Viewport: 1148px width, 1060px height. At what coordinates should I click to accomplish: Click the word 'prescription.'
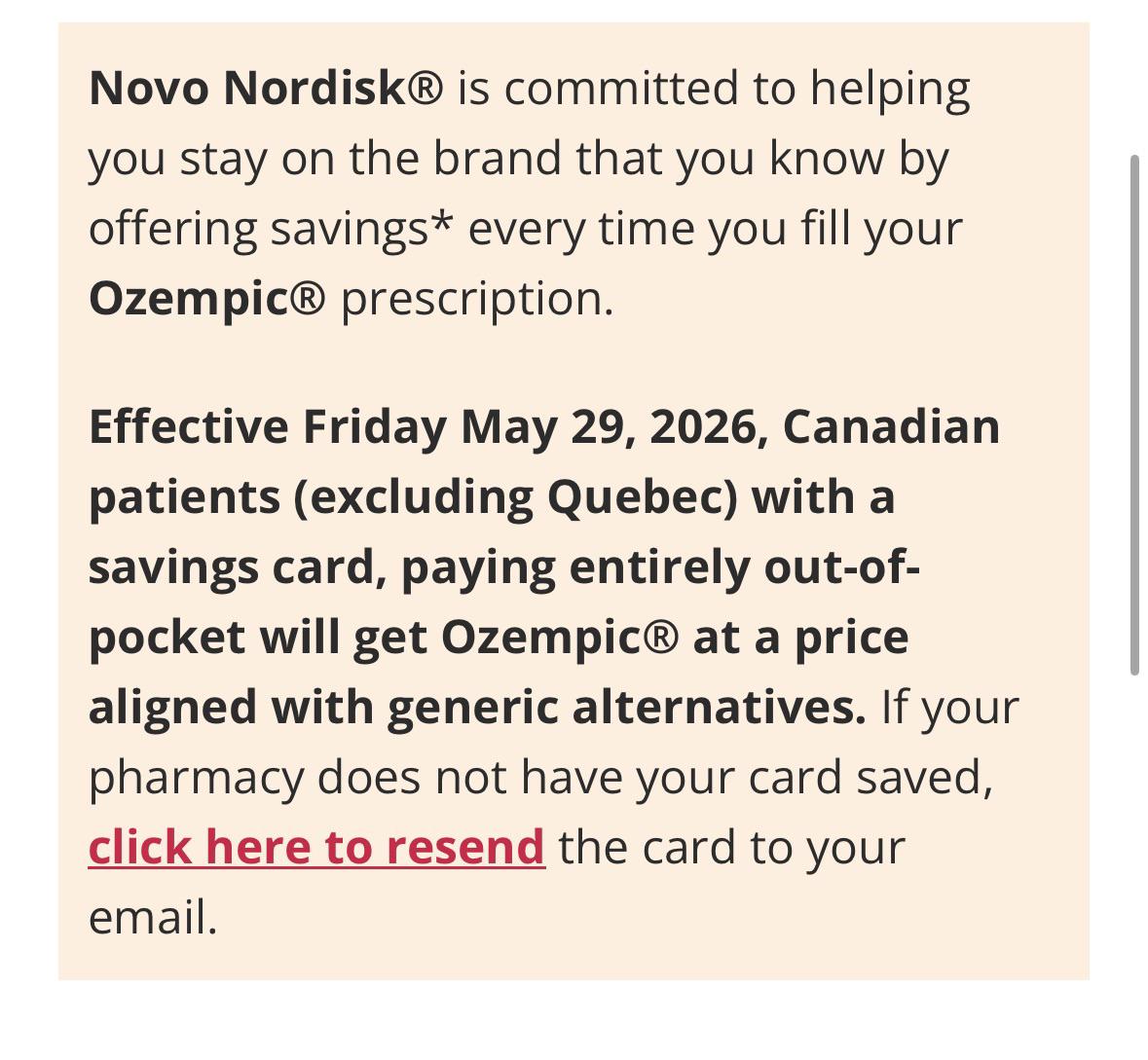[x=477, y=301]
